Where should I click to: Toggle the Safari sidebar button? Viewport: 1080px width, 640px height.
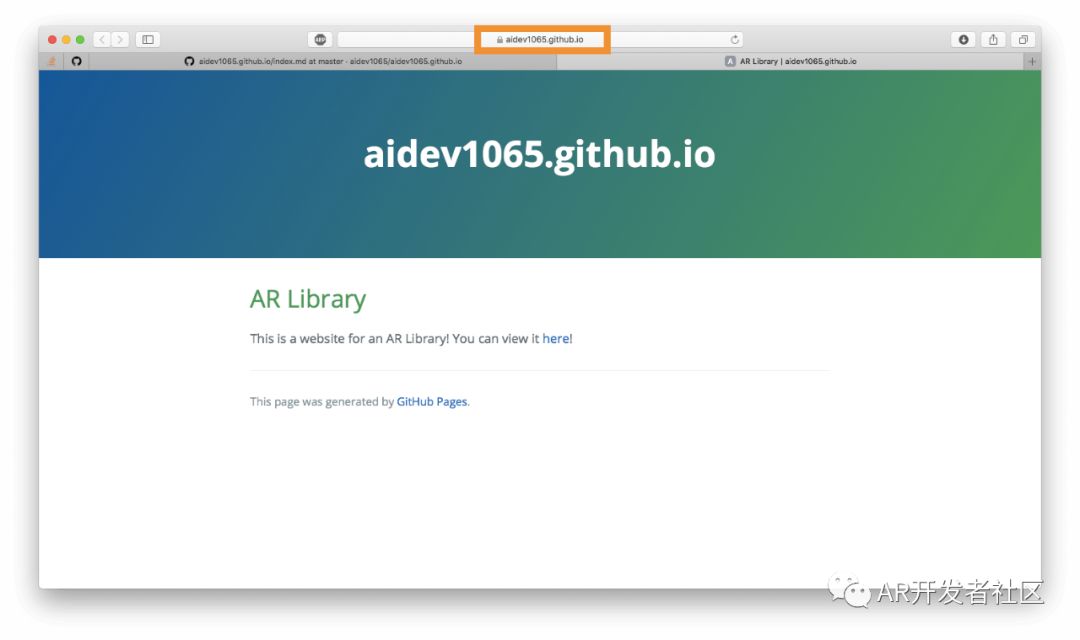[x=148, y=39]
